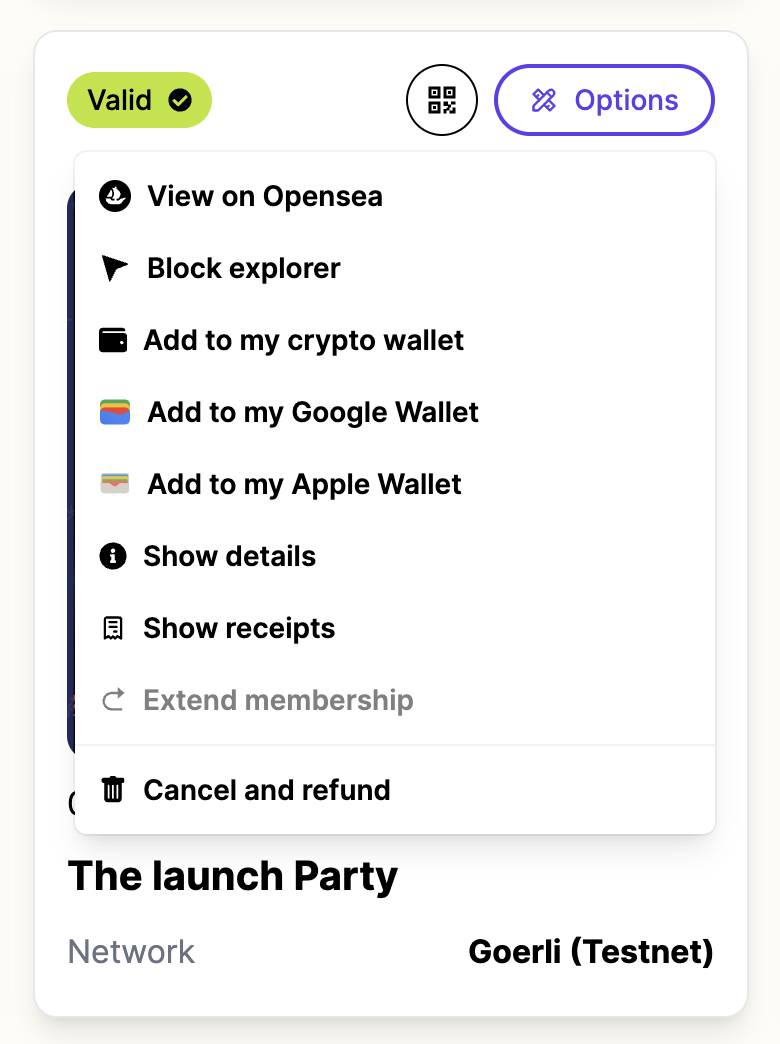Collapse the Options dropdown button
This screenshot has width=780, height=1044.
point(604,100)
